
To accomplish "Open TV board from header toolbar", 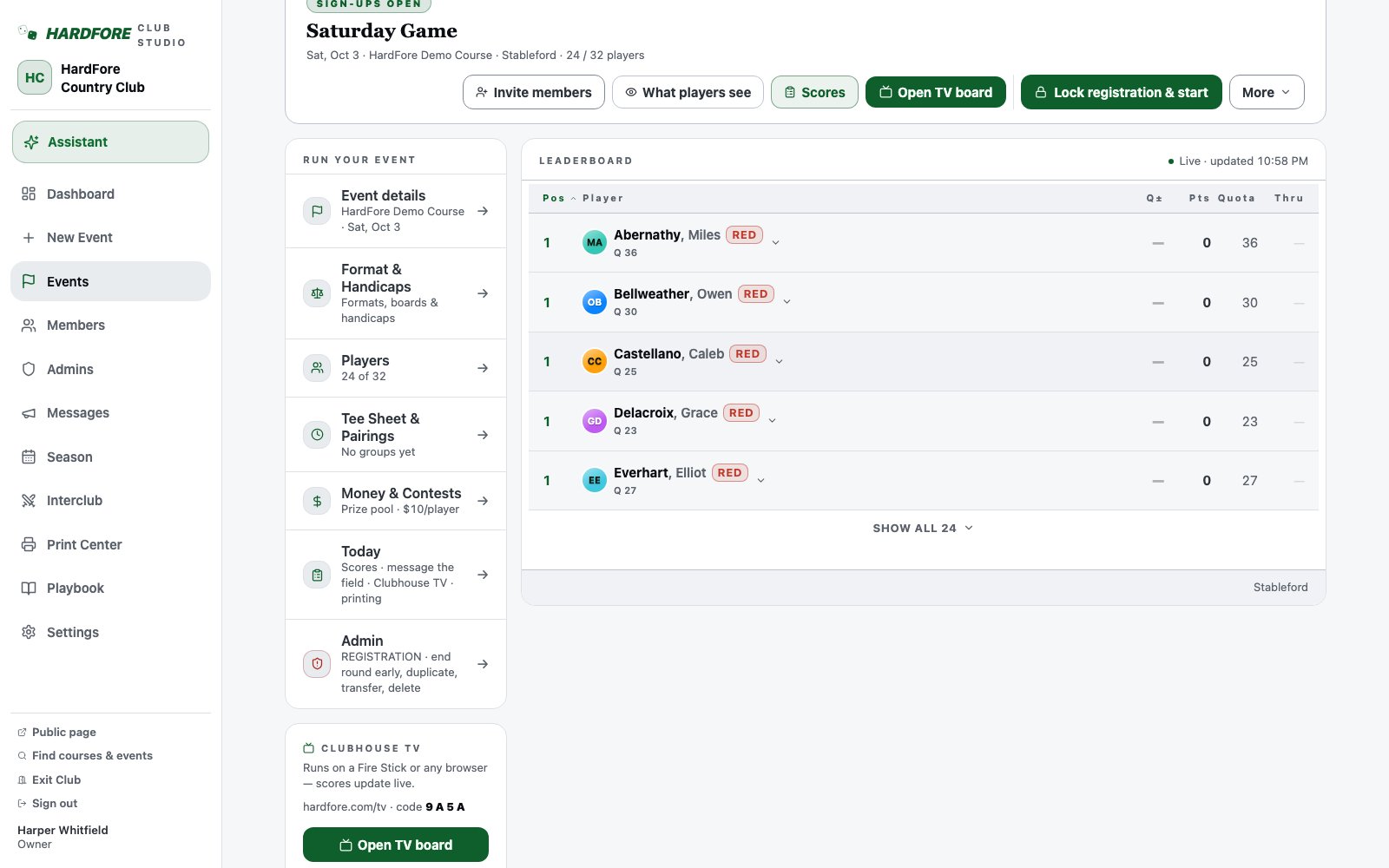I will pos(936,92).
